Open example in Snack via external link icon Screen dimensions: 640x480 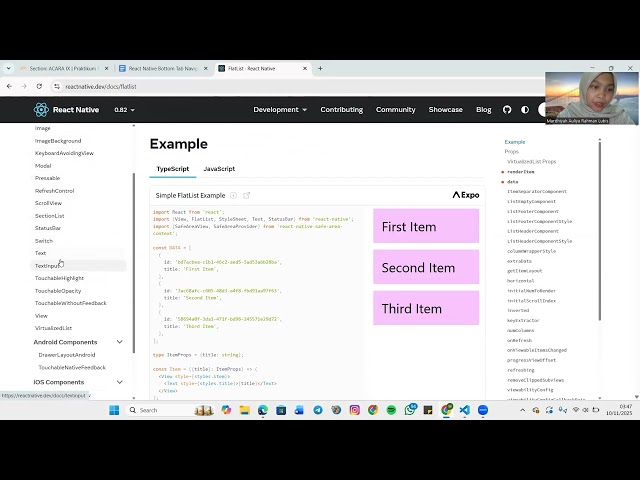(247, 196)
